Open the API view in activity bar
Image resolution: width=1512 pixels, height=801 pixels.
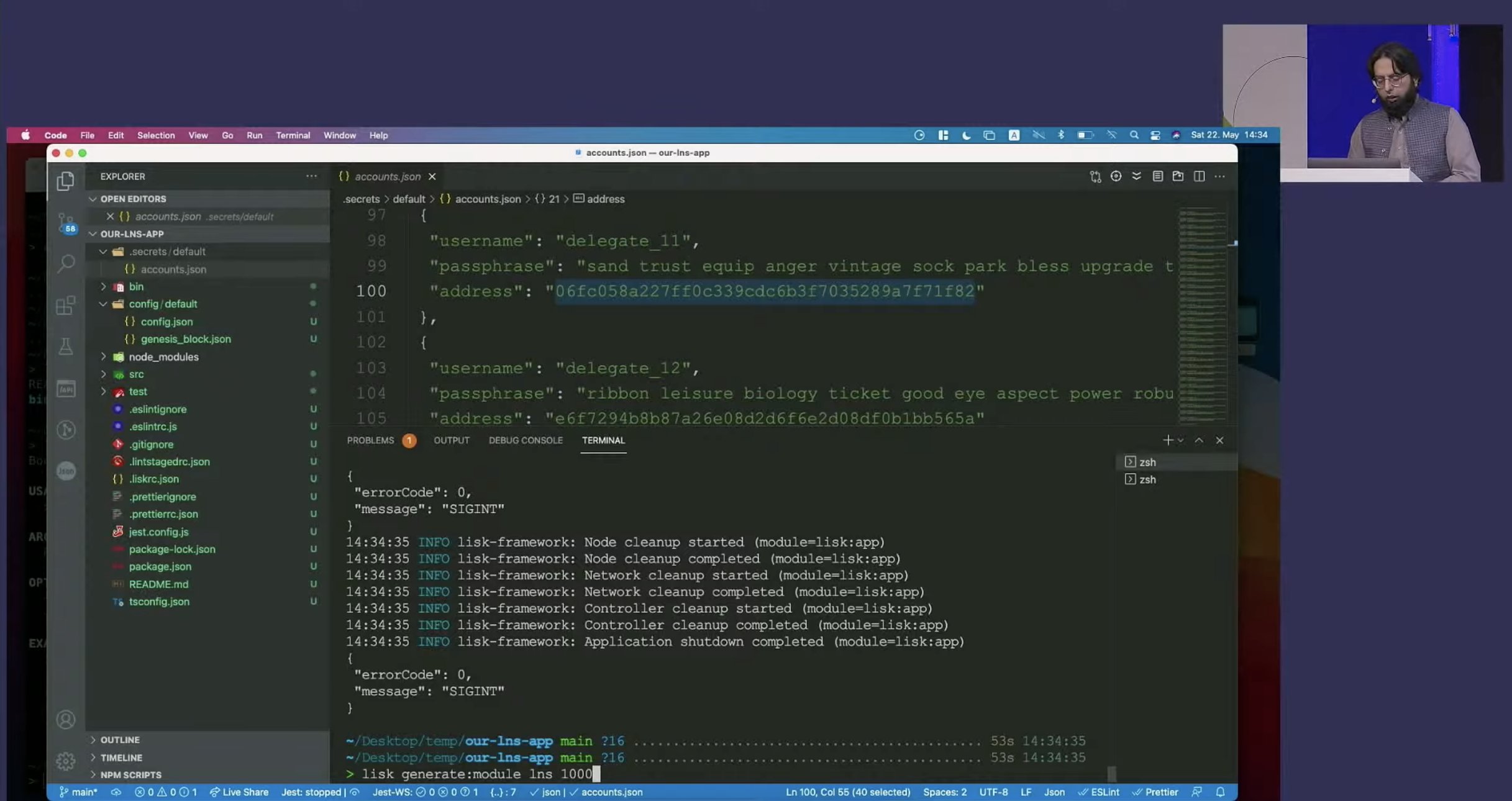click(66, 389)
